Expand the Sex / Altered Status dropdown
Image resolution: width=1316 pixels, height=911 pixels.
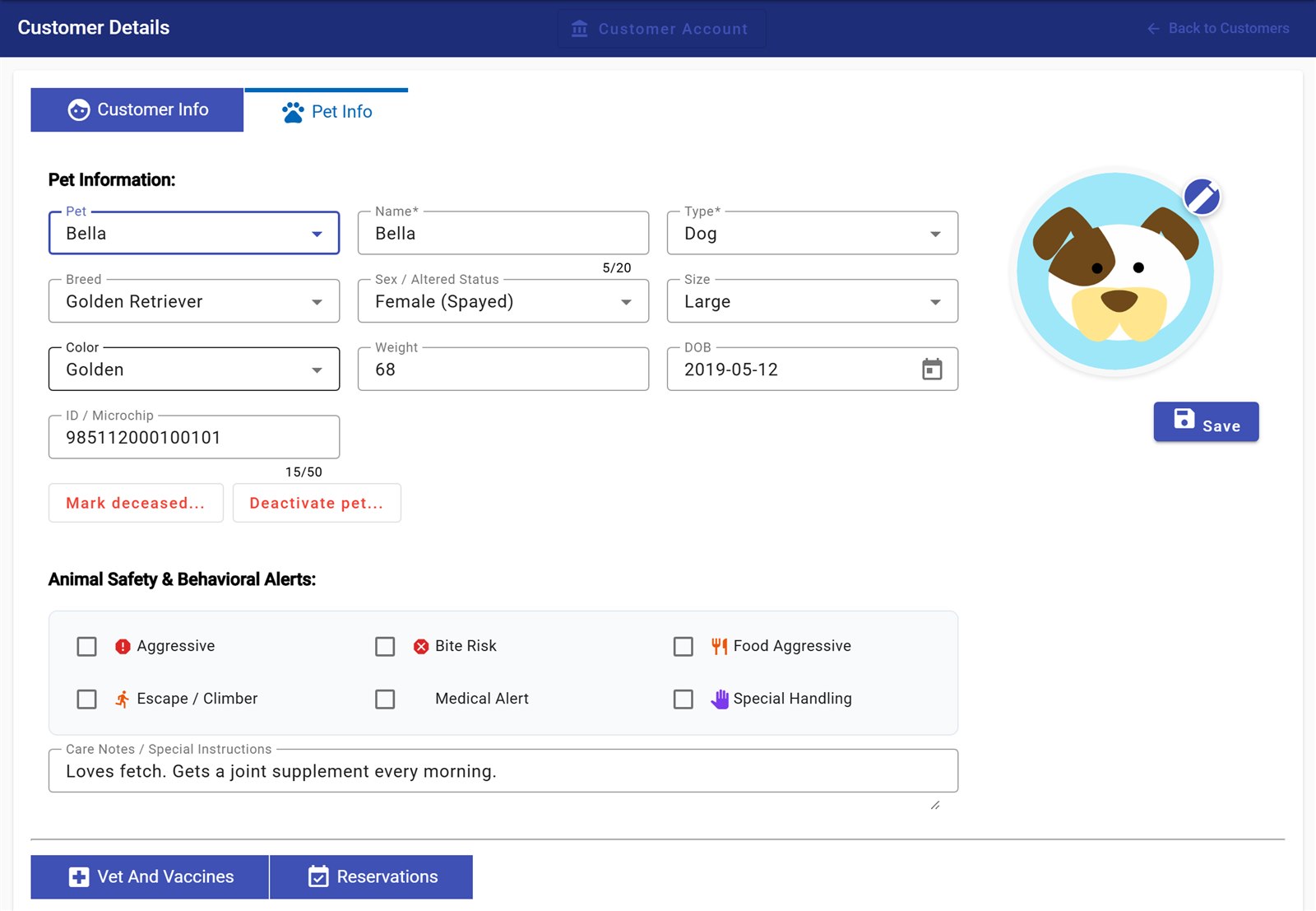coord(503,301)
